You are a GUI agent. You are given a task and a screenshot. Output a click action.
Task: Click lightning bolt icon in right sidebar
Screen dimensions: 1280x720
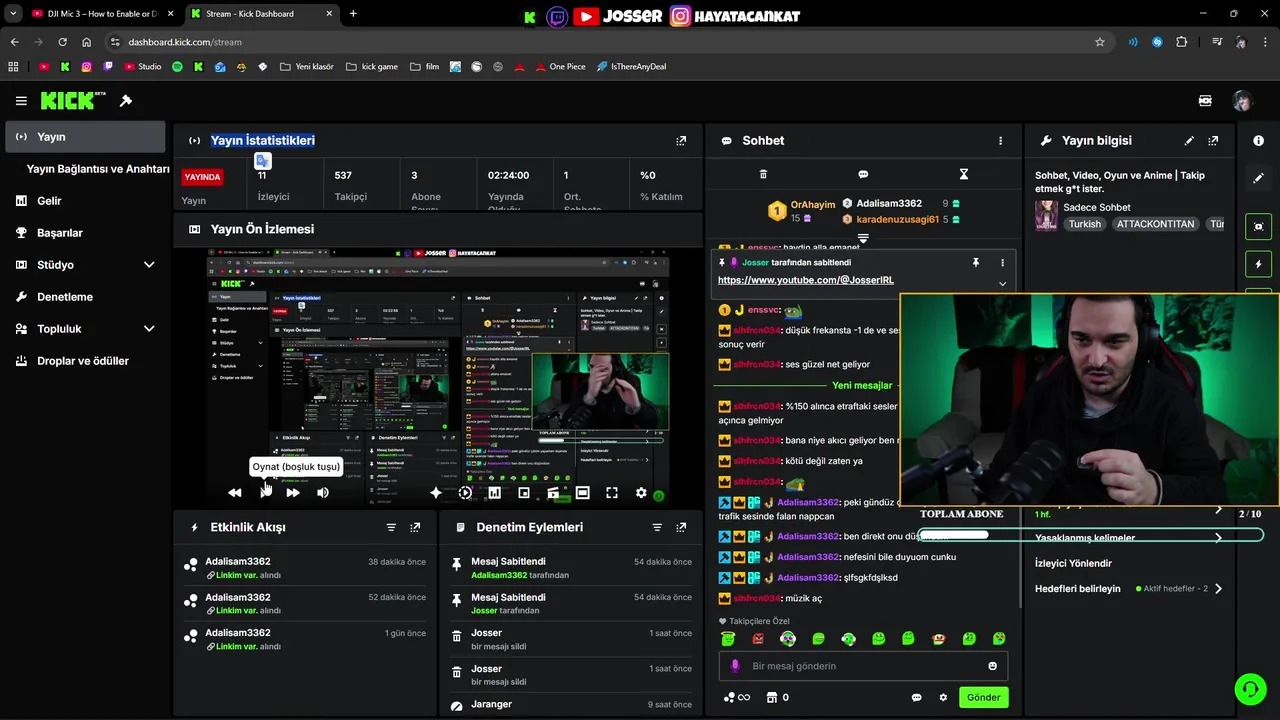[1258, 264]
